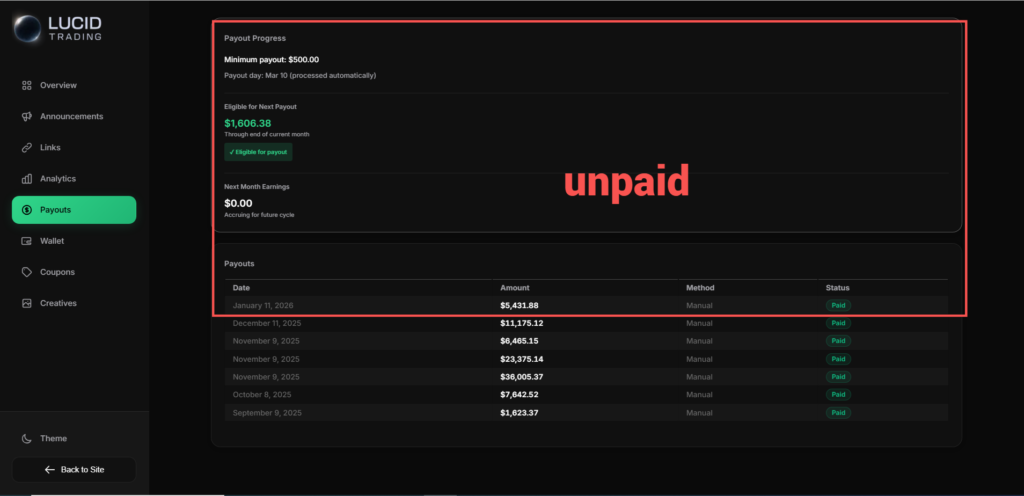Click the Overview grid icon

[27, 85]
